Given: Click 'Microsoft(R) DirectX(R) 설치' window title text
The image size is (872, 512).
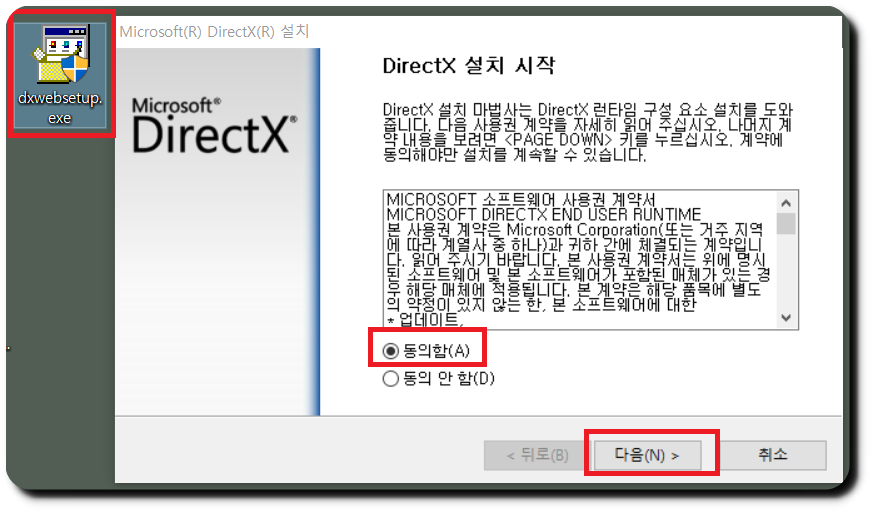Looking at the screenshot, I should click(214, 31).
